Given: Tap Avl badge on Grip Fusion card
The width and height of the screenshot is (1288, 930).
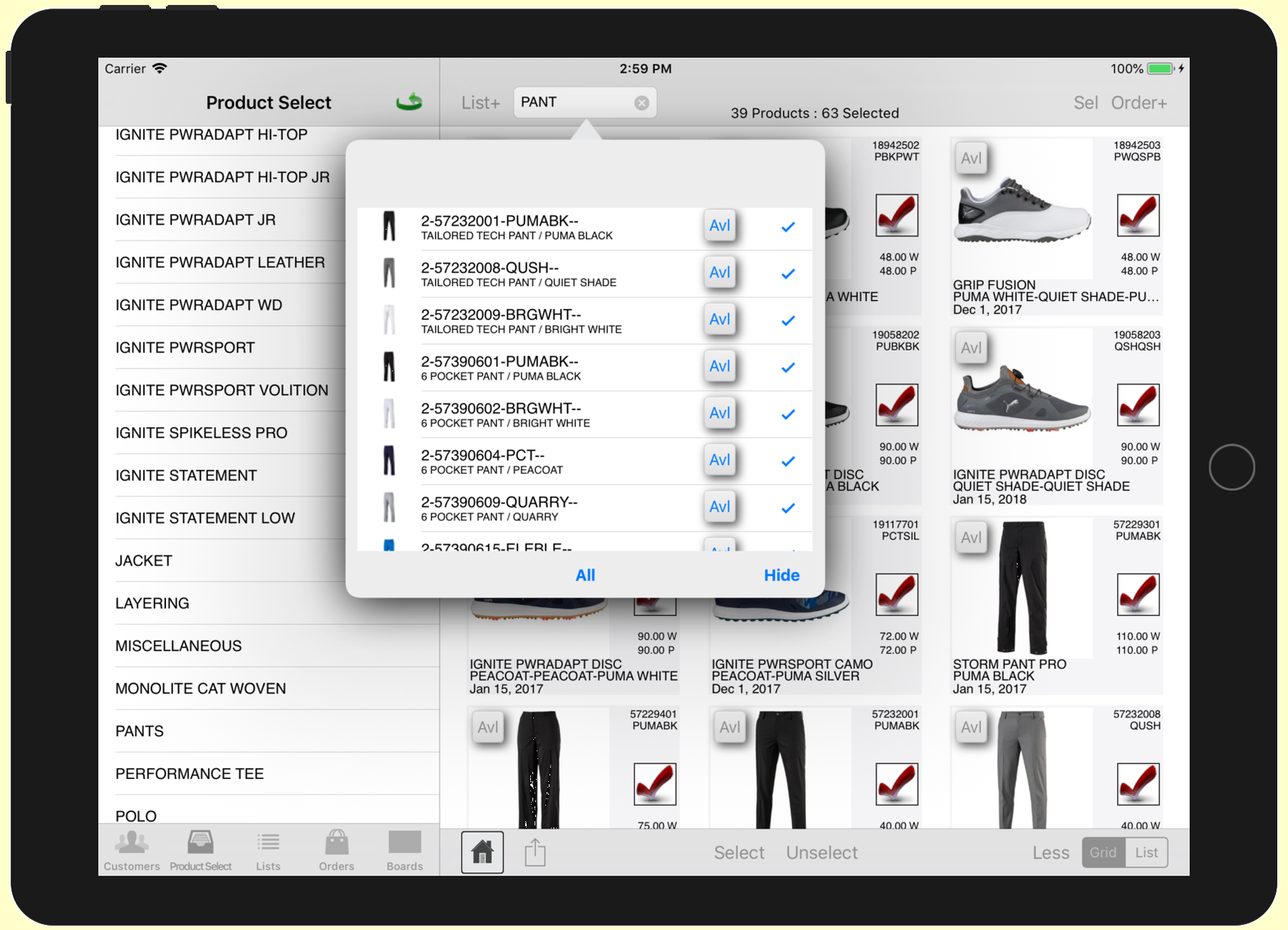Looking at the screenshot, I should (x=971, y=158).
